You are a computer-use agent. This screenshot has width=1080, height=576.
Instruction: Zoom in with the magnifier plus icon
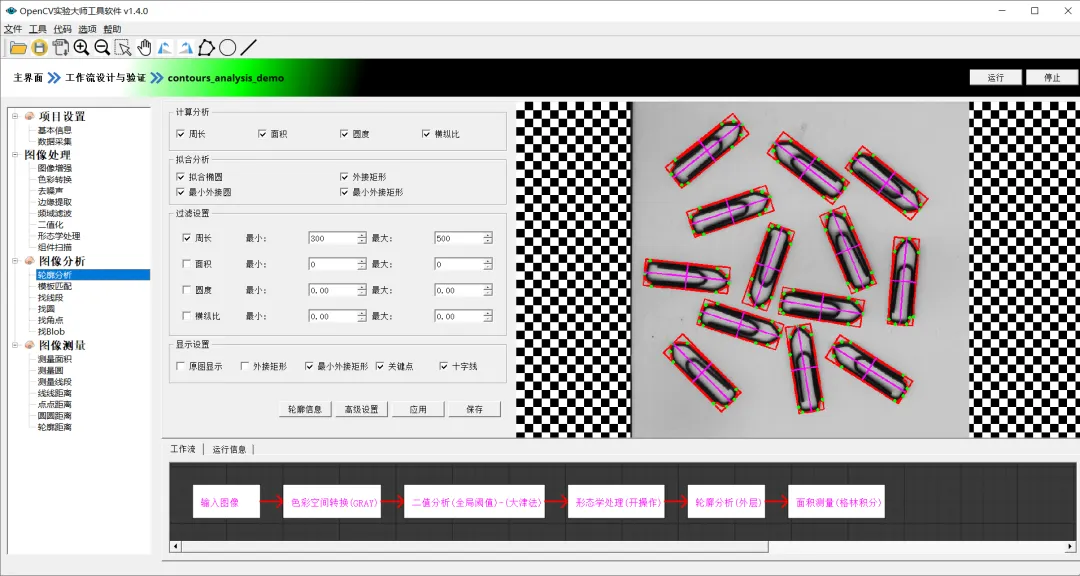81,48
